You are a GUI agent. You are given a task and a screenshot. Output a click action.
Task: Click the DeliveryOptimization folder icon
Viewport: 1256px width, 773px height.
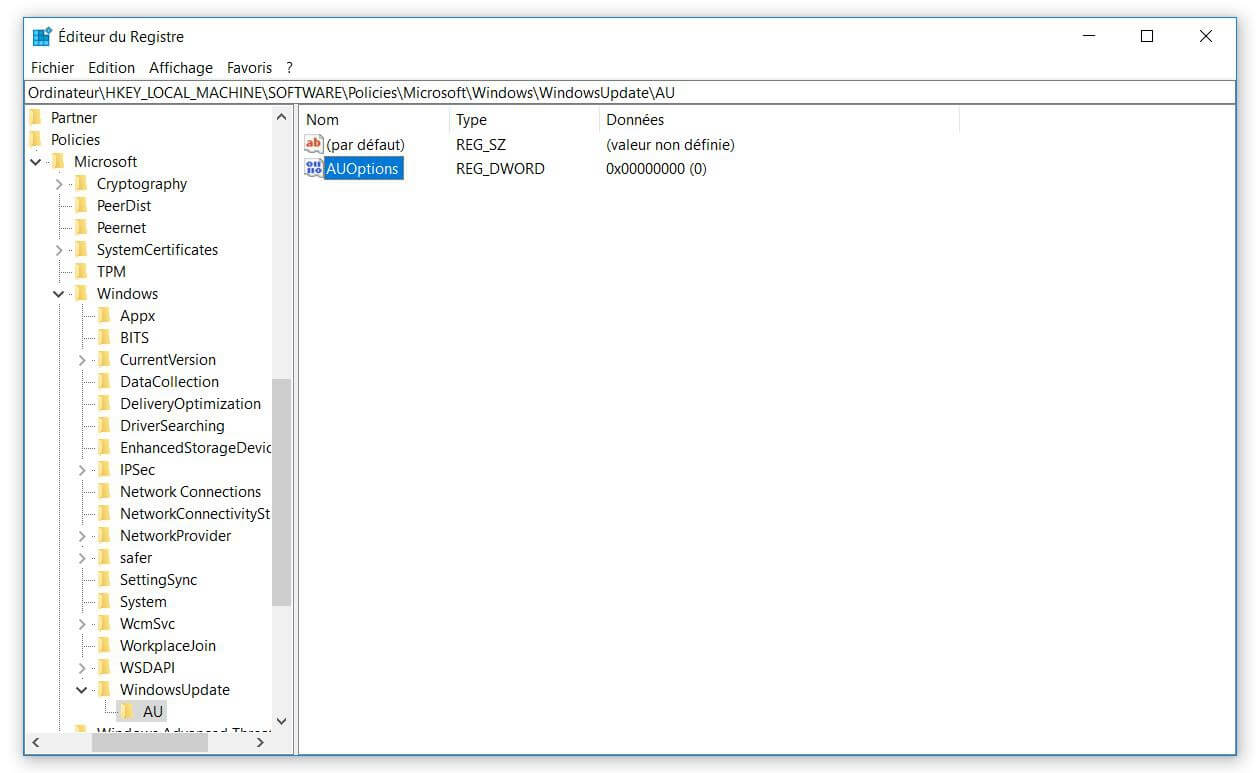(x=104, y=403)
